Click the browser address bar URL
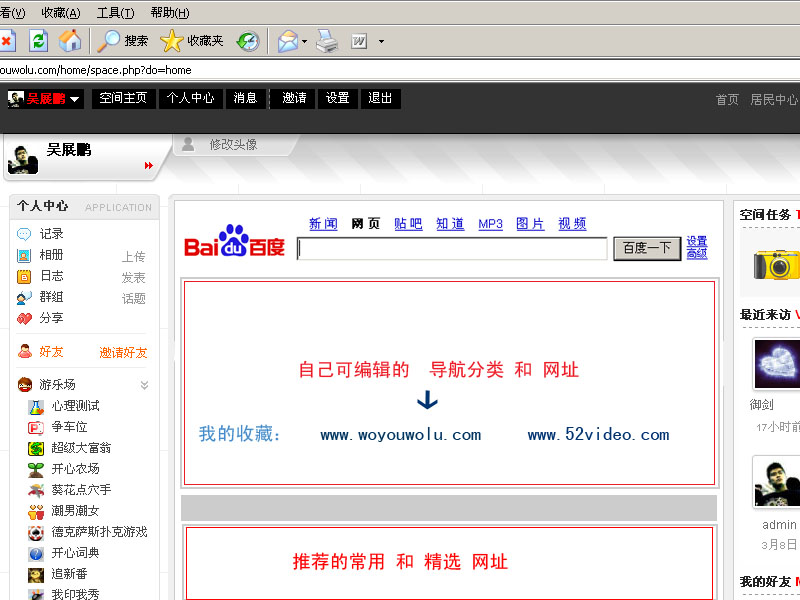800x600 pixels. coord(95,70)
